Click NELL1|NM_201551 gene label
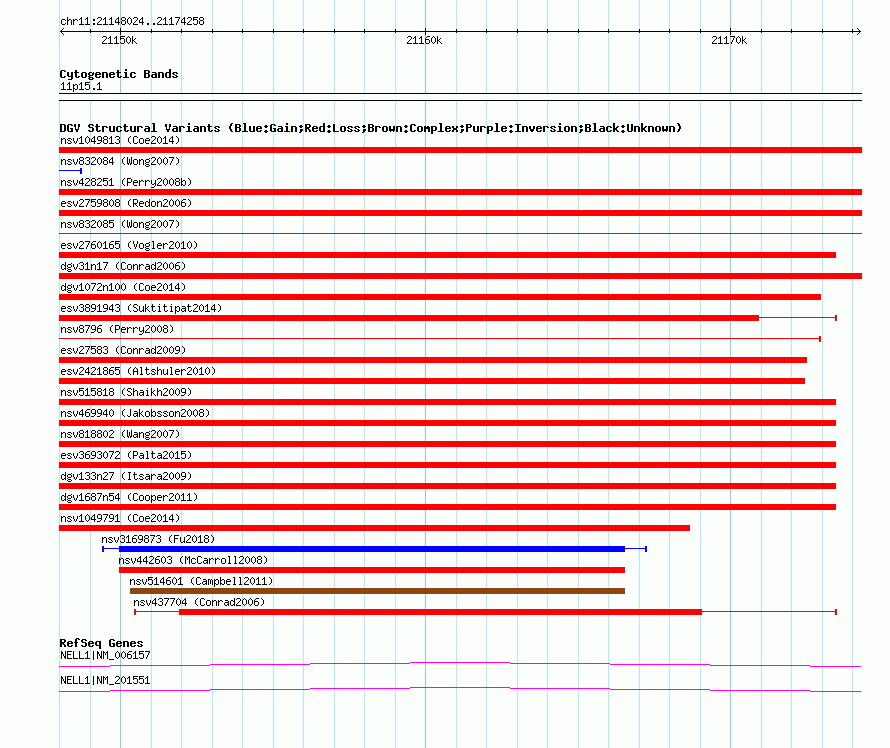Image resolution: width=890 pixels, height=748 pixels. coord(105,680)
